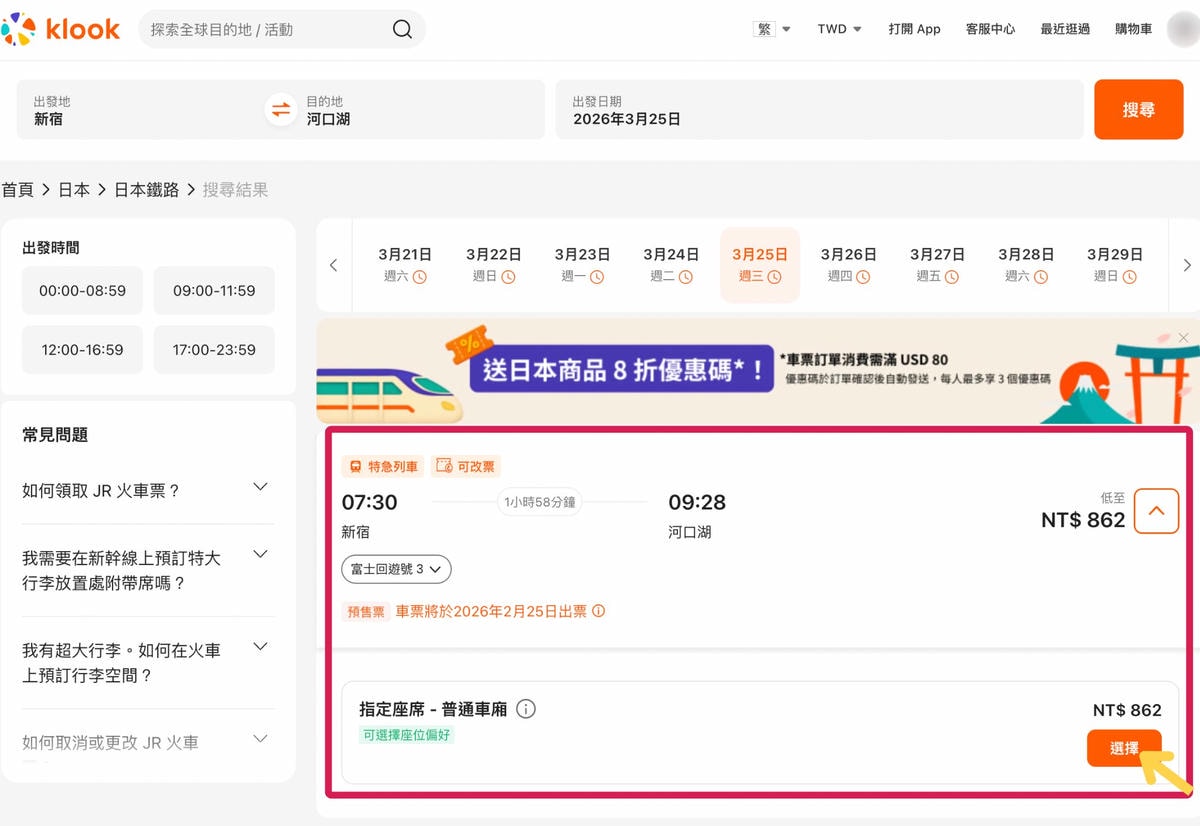Open the TWD currency dropdown
Image resolution: width=1200 pixels, height=826 pixels.
point(839,29)
